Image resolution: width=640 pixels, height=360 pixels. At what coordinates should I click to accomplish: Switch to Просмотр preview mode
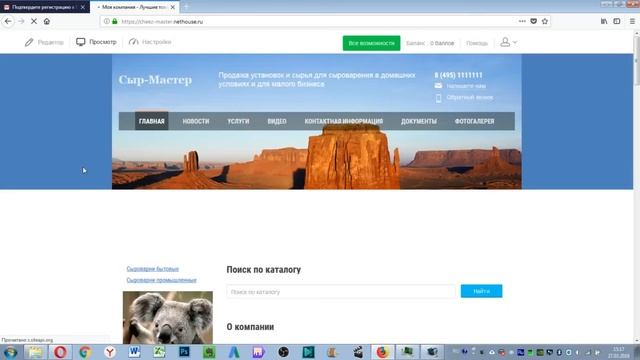[x=96, y=42]
